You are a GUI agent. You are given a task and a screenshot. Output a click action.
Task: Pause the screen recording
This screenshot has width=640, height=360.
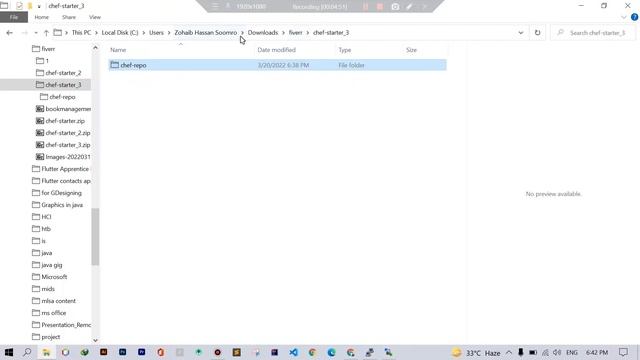[366, 7]
